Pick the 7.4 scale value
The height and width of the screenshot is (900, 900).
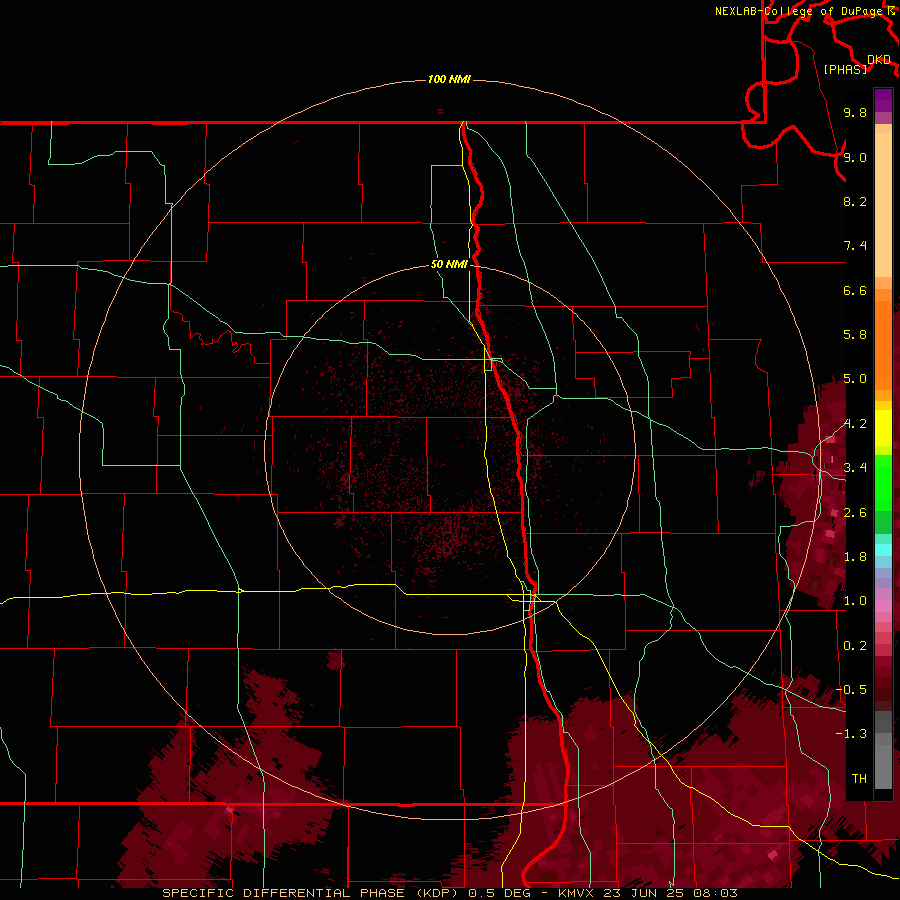click(x=855, y=246)
